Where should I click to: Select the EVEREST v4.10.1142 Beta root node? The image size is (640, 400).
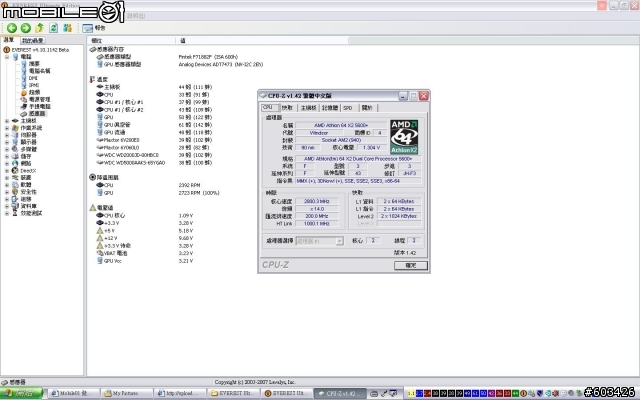coord(40,50)
